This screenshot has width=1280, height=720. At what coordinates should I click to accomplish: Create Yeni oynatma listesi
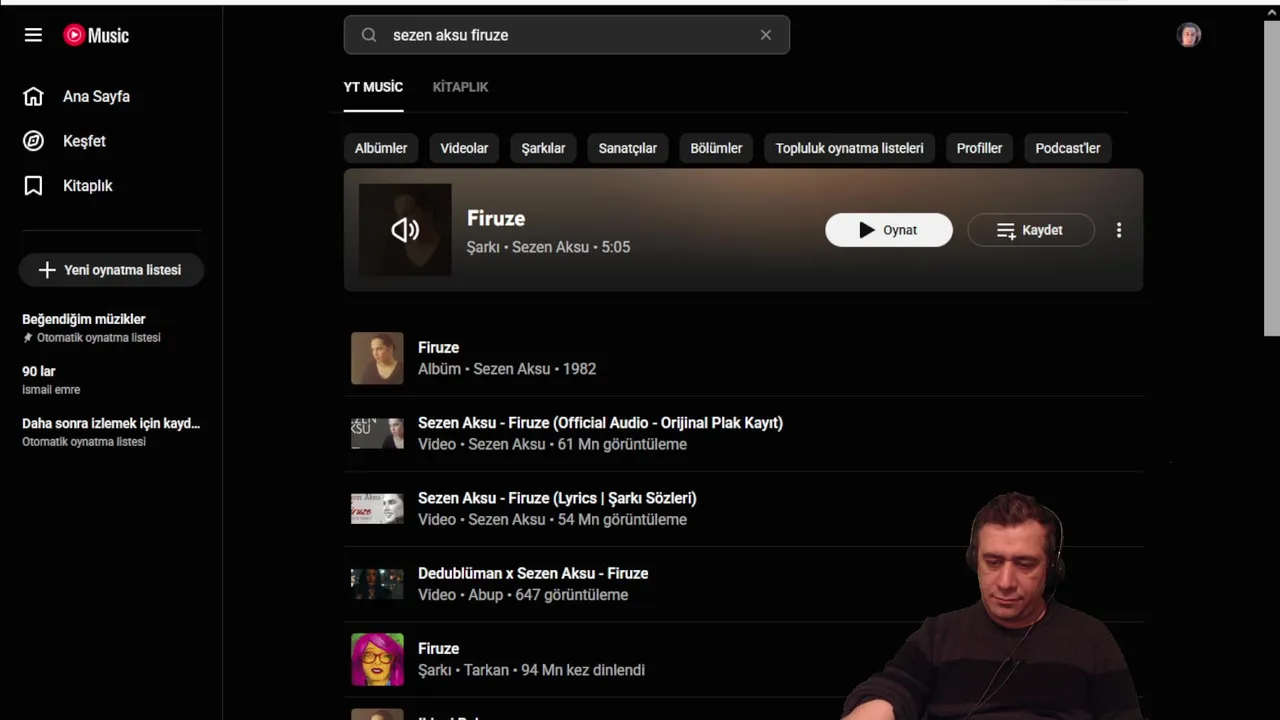pos(111,270)
